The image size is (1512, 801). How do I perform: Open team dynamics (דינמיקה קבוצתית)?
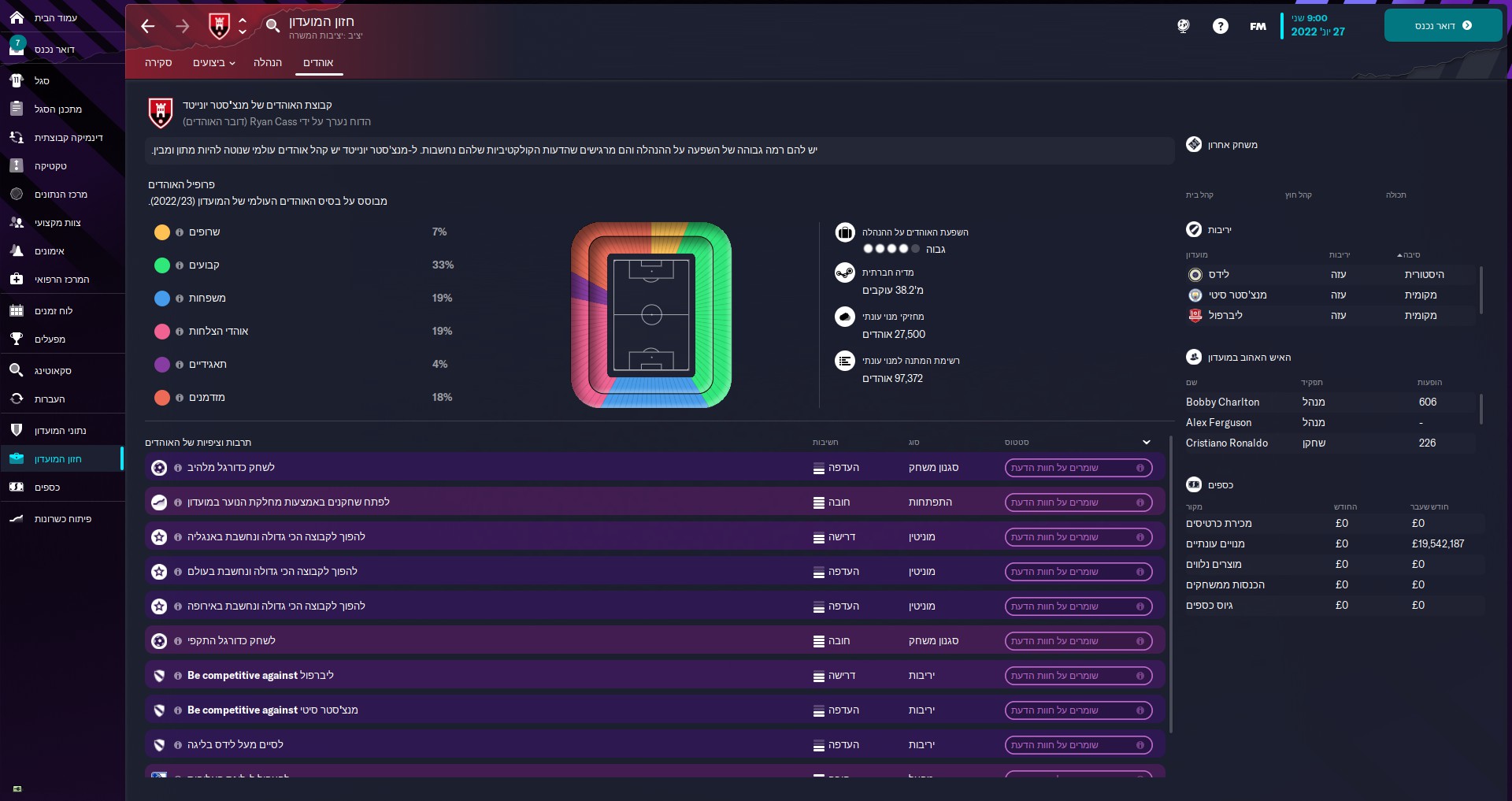click(62, 137)
